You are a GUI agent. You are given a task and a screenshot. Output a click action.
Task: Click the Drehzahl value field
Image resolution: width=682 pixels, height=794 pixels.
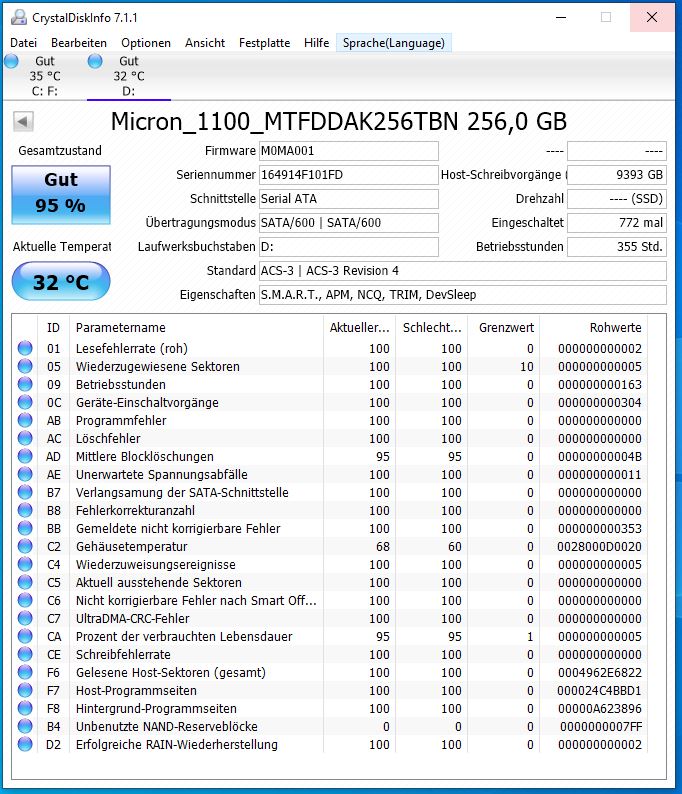click(617, 198)
